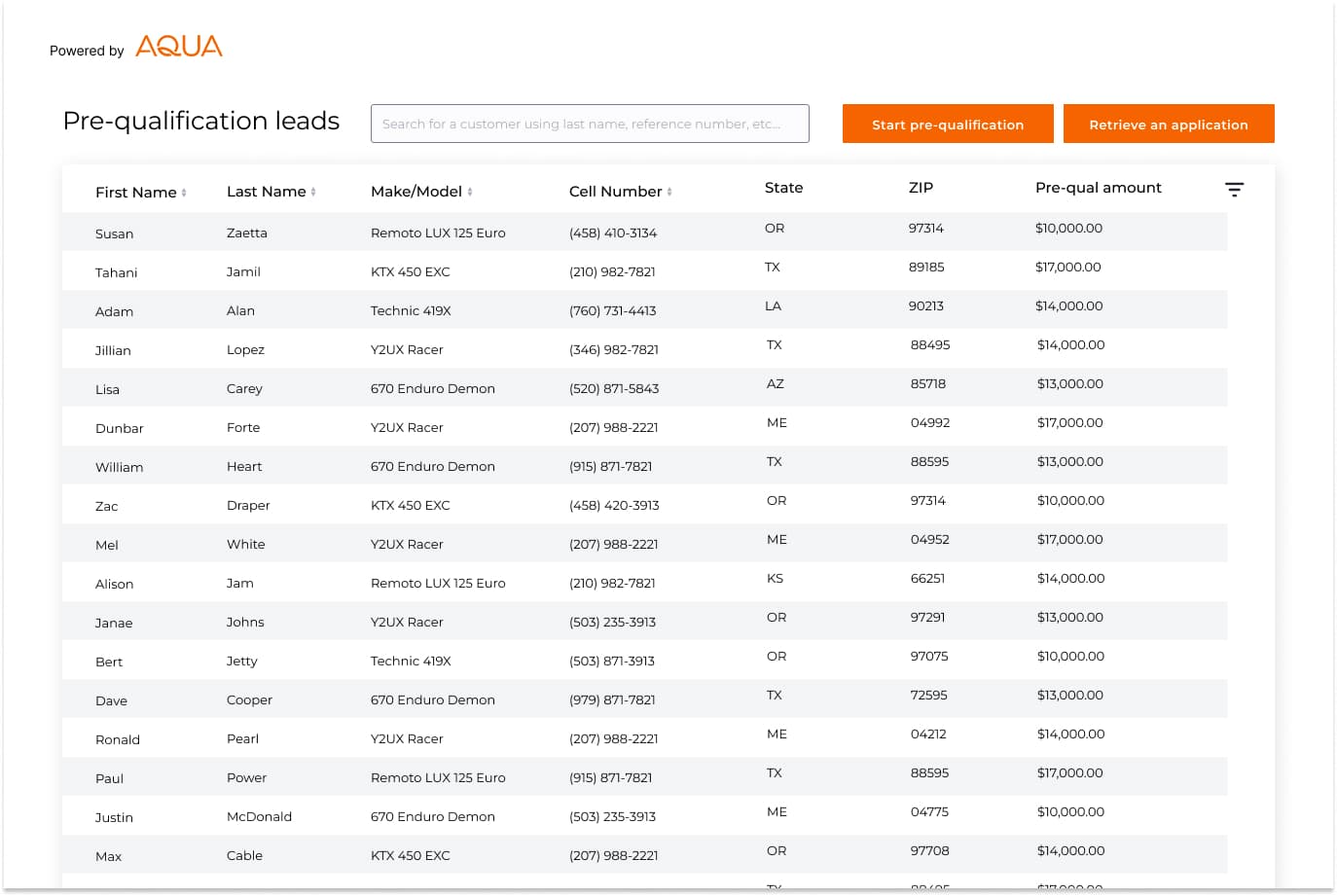Click the State column header
This screenshot has width=1337, height=896.
click(x=783, y=188)
